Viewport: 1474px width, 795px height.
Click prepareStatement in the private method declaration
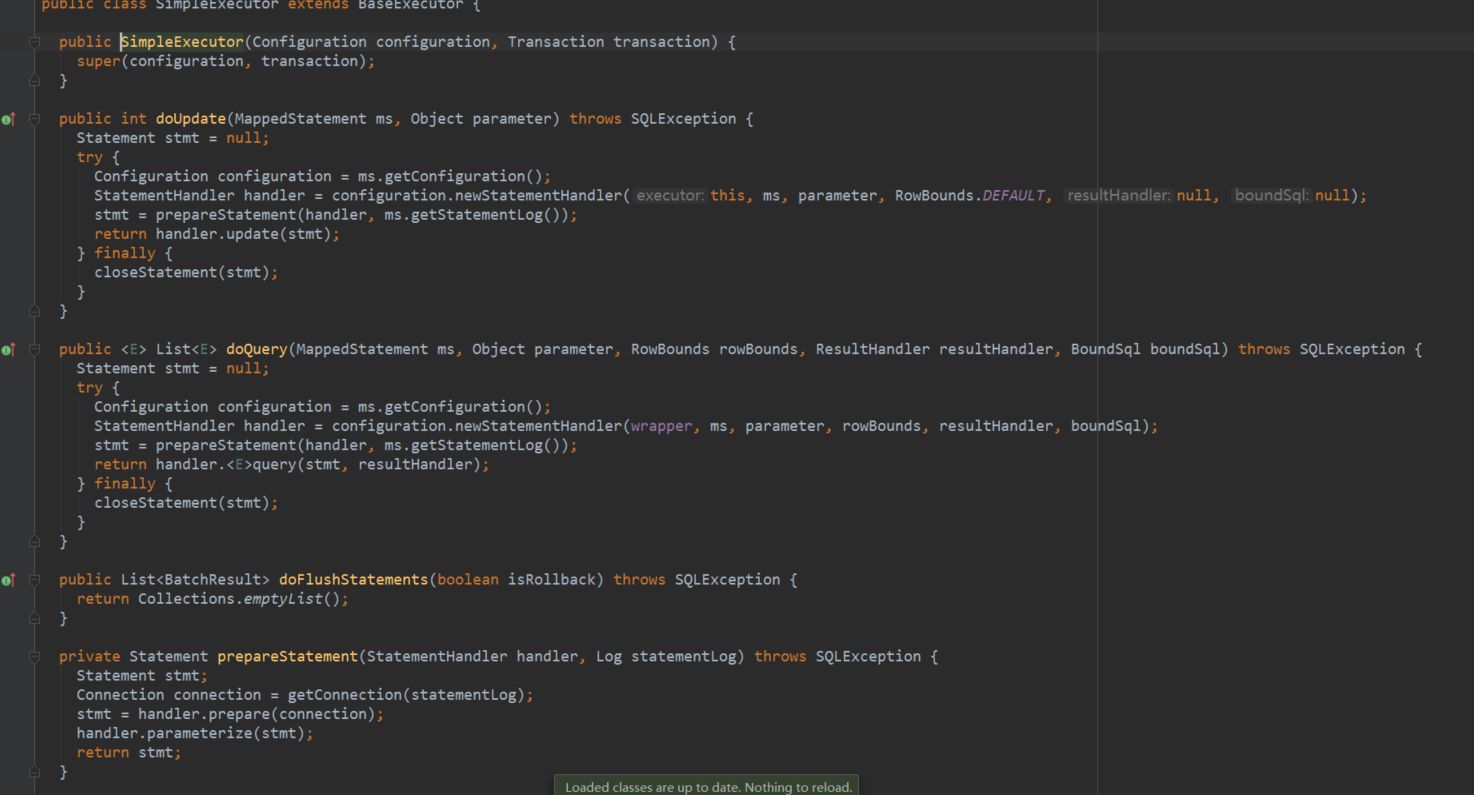click(288, 657)
